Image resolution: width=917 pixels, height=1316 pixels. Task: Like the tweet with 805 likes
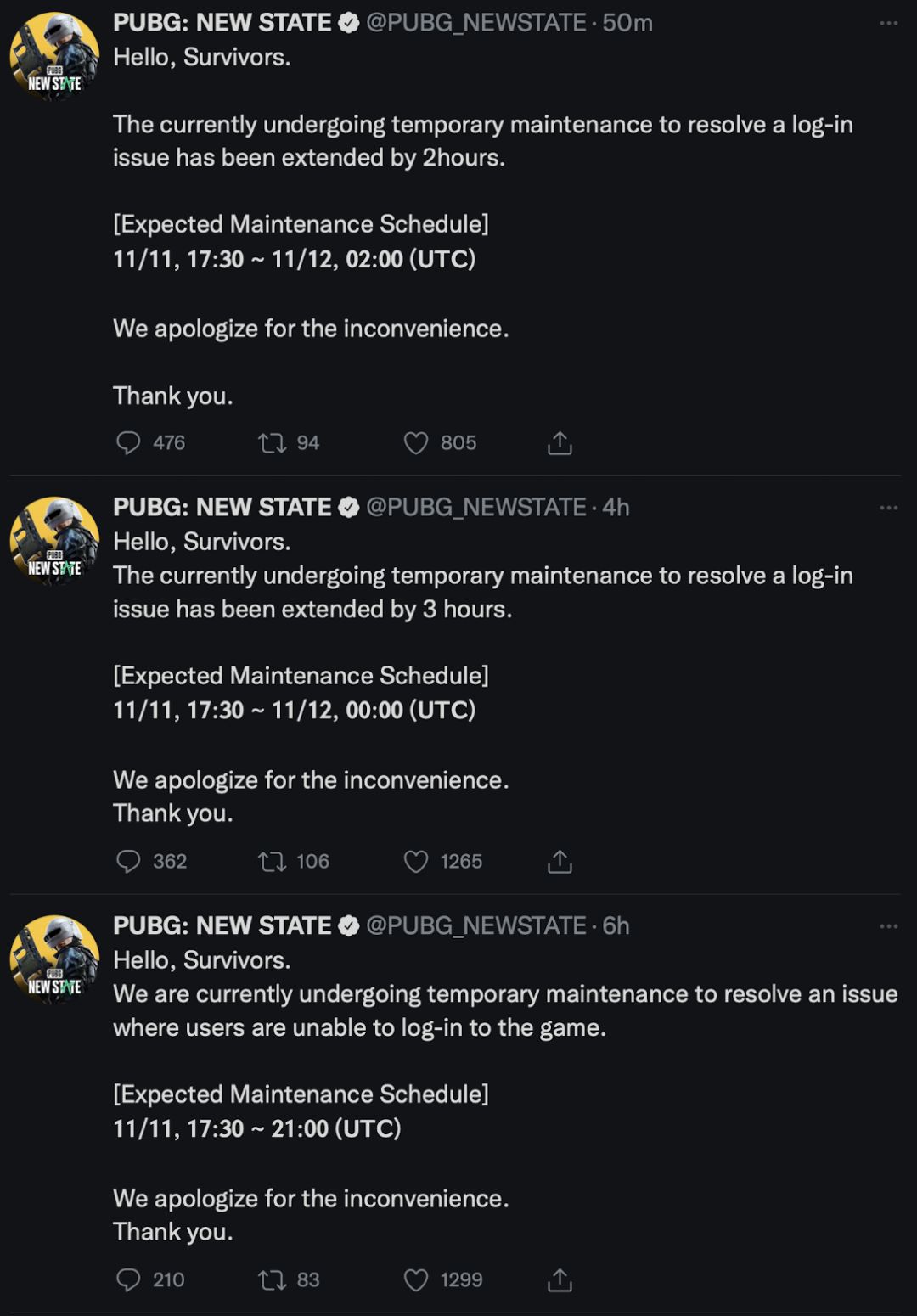pyautogui.click(x=416, y=443)
